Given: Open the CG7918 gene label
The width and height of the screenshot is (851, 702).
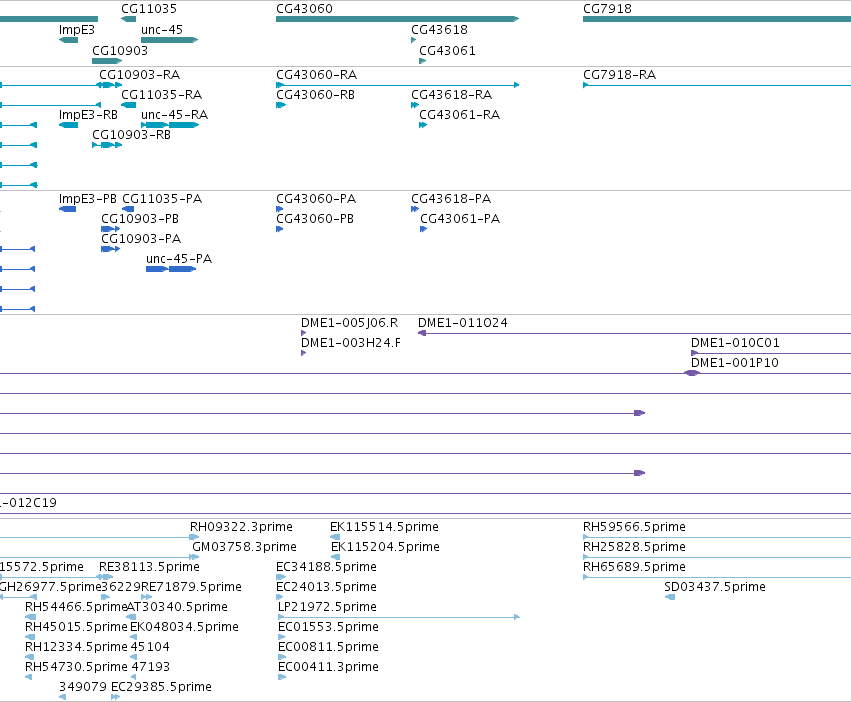Looking at the screenshot, I should tap(607, 9).
